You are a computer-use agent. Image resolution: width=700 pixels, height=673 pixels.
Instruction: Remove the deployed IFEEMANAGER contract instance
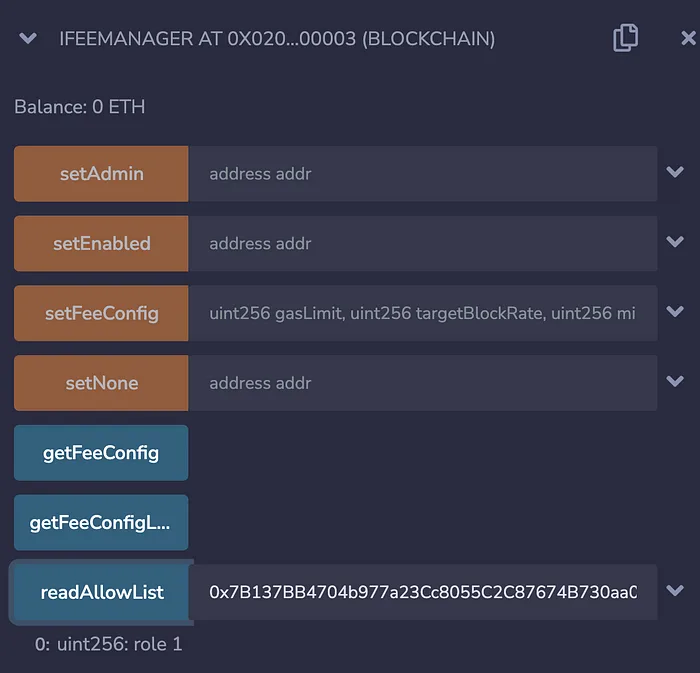[688, 38]
